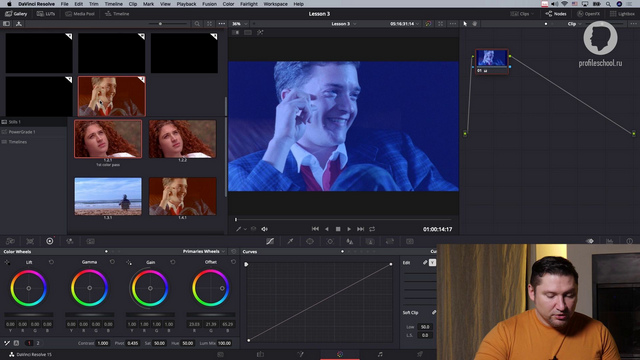Open viewer options three-dot menu
640x360 pixels.
pos(453,24)
